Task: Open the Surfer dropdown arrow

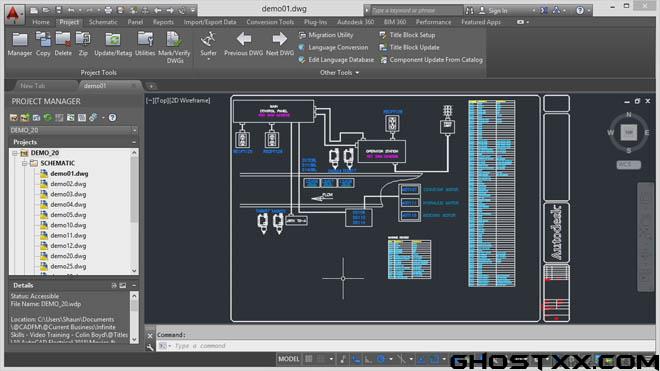Action: pos(208,59)
